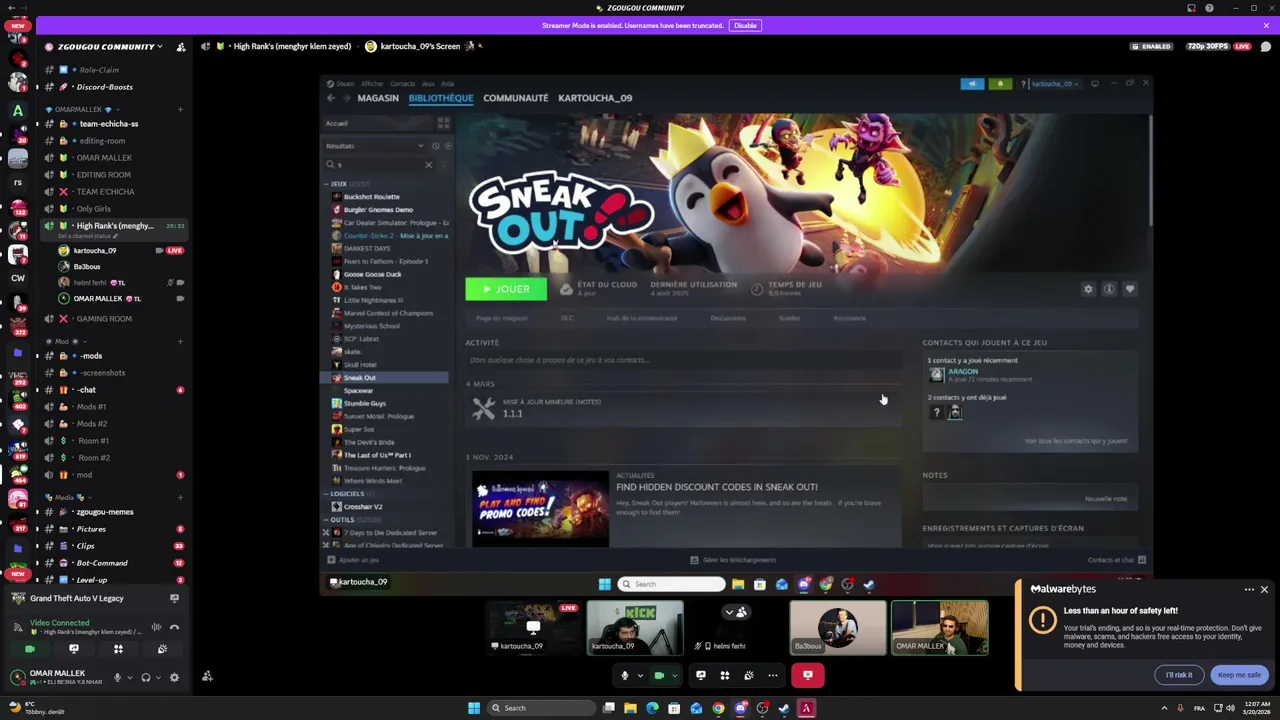Collapse the LOGICIELS section in Steam library
Image resolution: width=1280 pixels, height=720 pixels.
tap(326, 494)
